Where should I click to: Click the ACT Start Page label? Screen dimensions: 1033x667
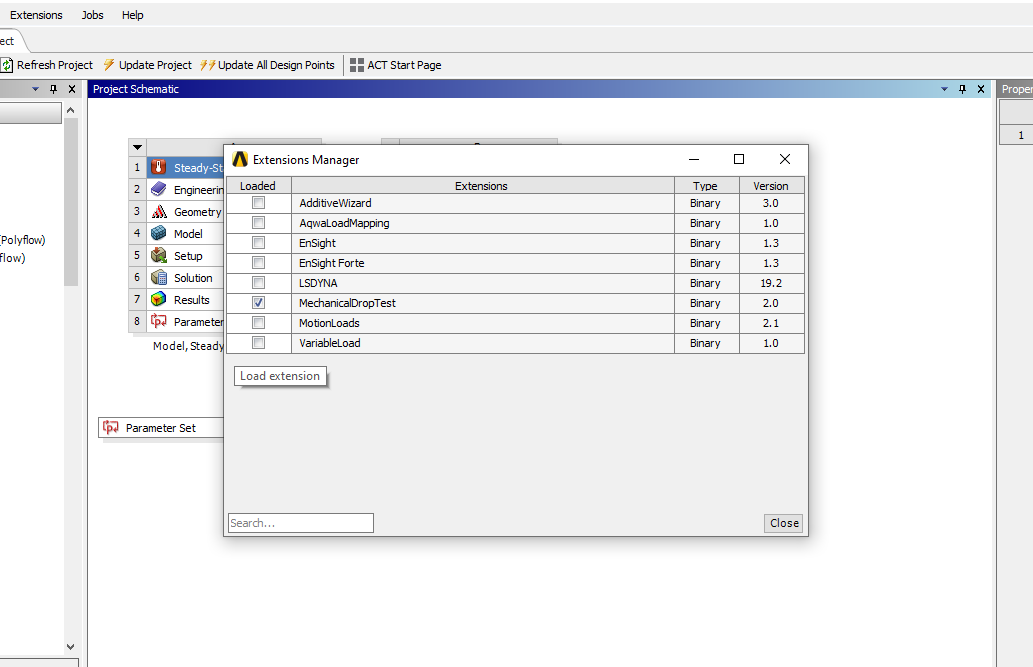point(405,65)
